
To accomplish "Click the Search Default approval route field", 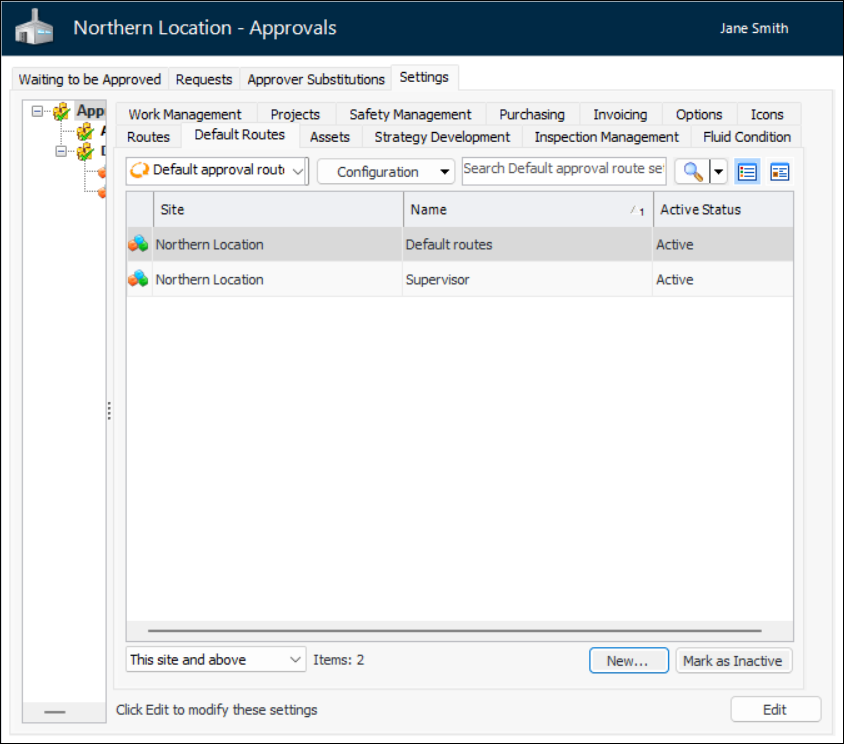I will coord(564,169).
